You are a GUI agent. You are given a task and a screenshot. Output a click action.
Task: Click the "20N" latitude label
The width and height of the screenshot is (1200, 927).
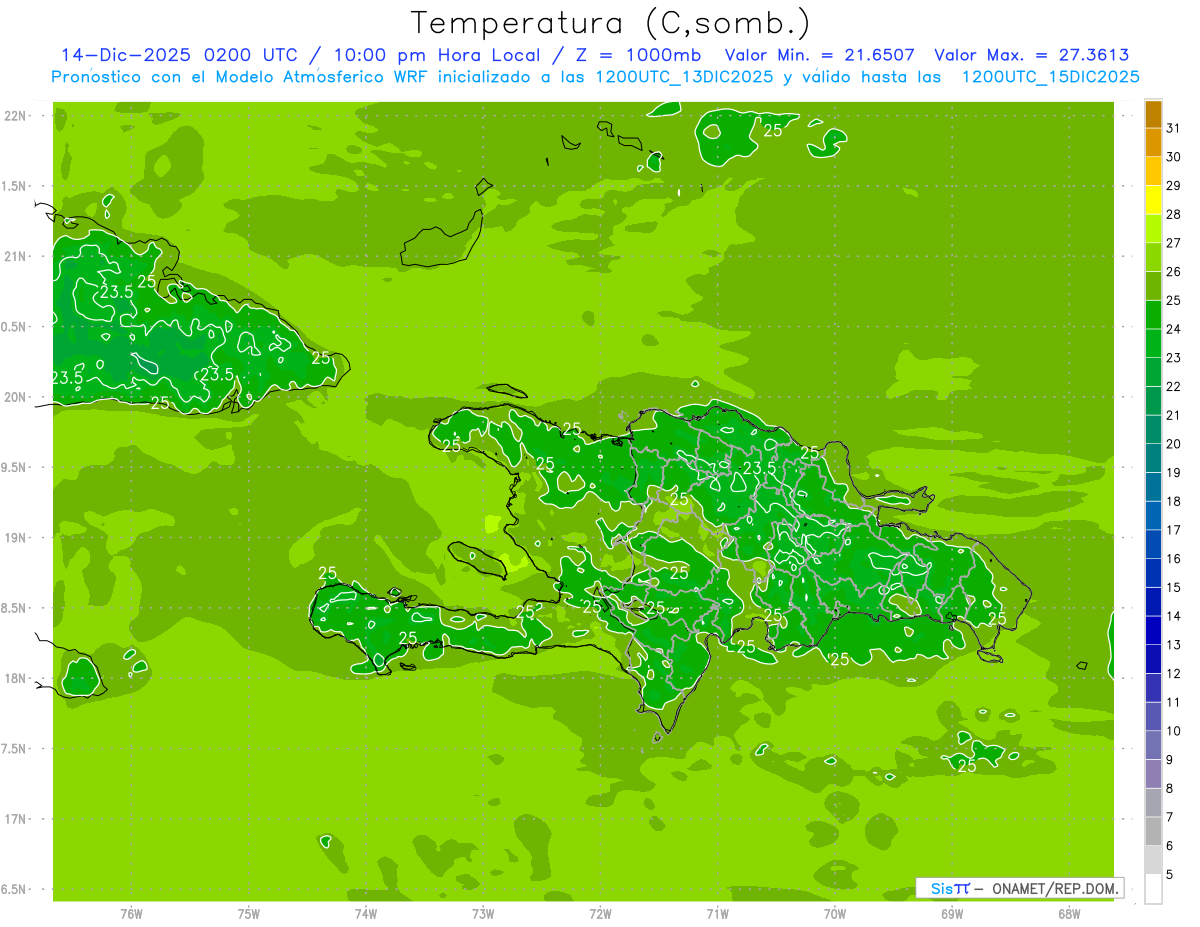coord(14,397)
